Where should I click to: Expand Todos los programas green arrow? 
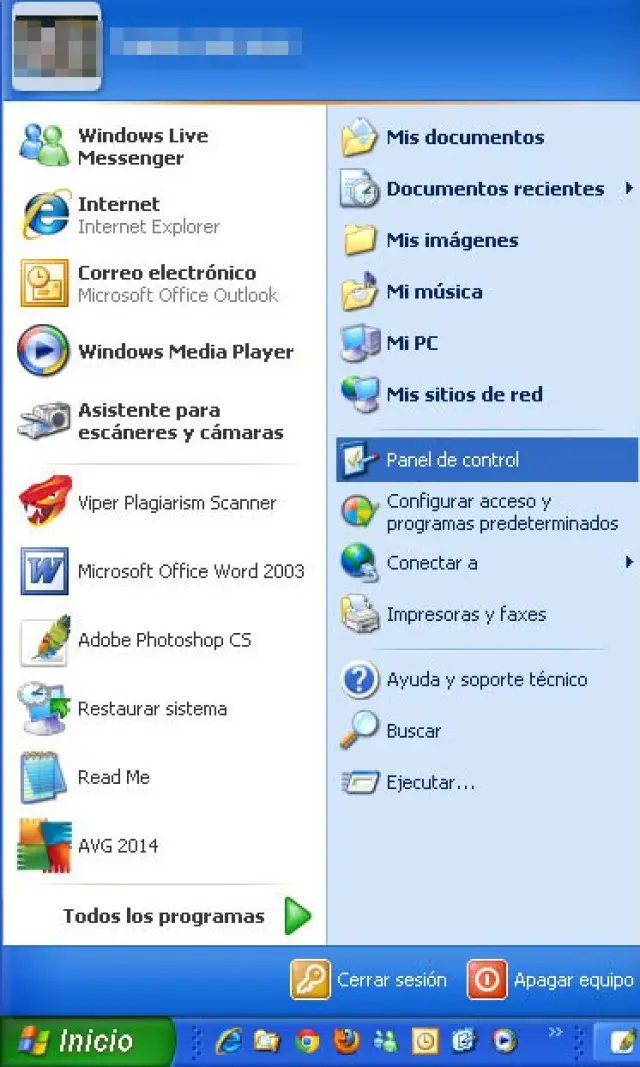coord(298,916)
